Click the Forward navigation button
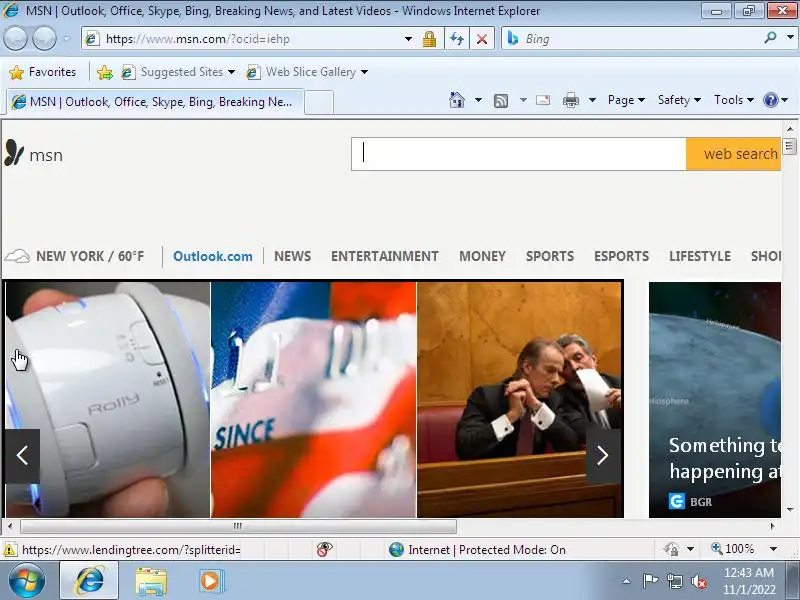Image resolution: width=800 pixels, height=600 pixels. pos(44,39)
